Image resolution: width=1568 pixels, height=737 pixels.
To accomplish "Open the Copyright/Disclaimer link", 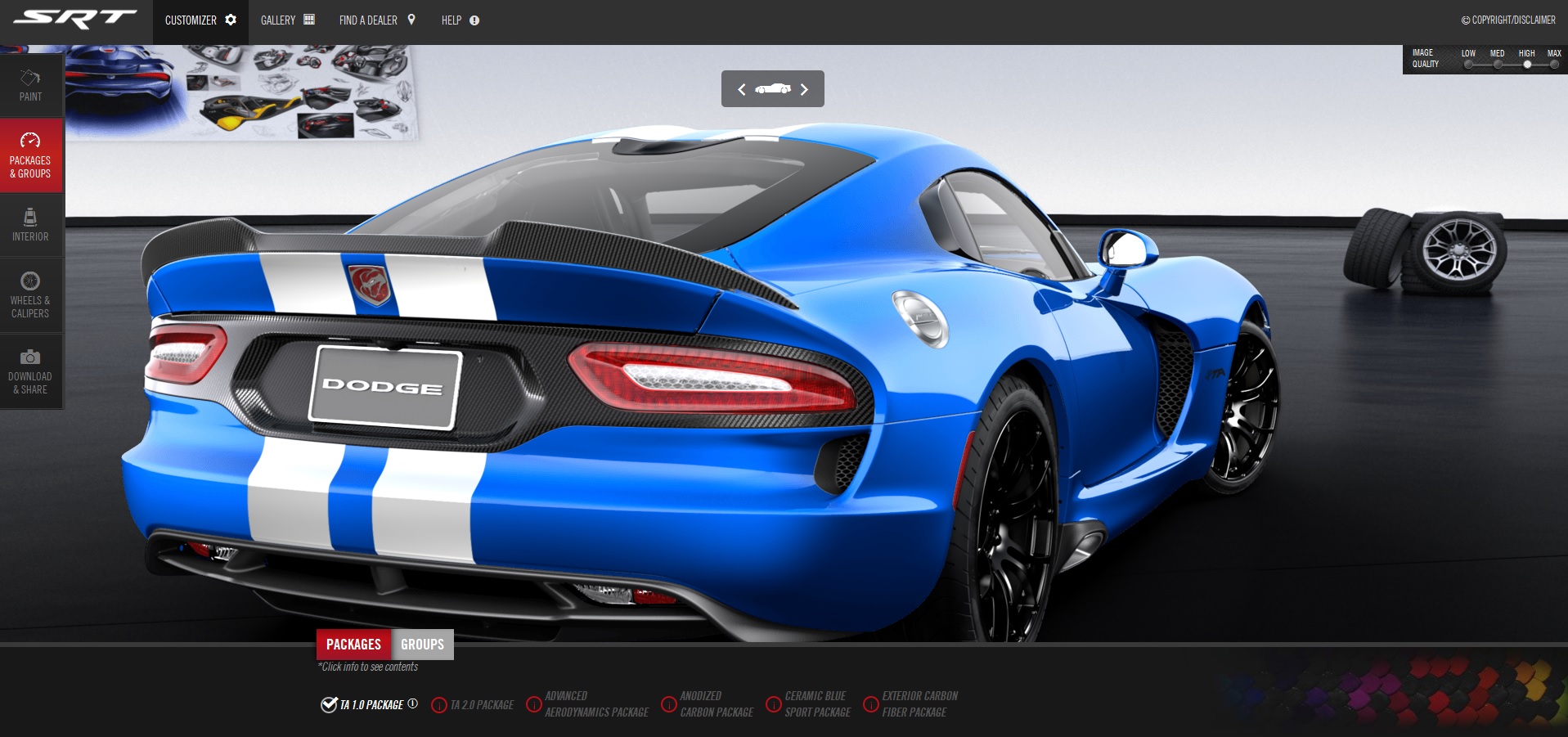I will tap(1508, 20).
